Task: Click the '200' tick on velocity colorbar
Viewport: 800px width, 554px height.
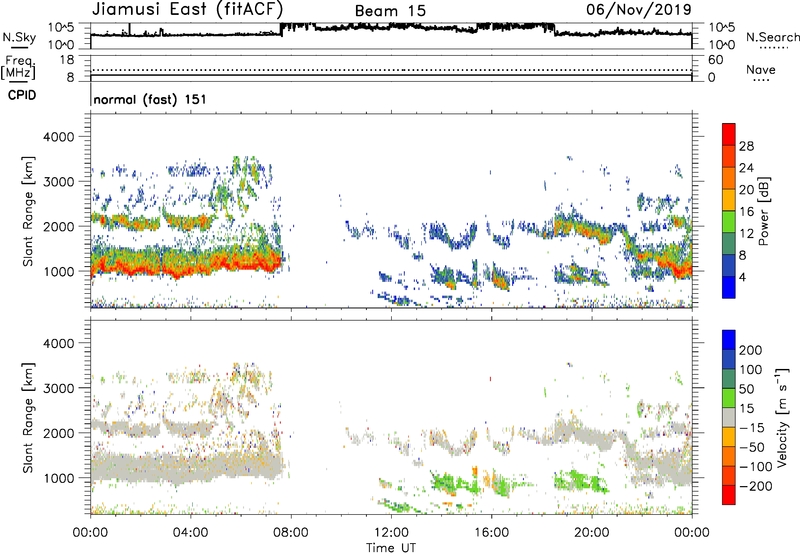Action: pos(751,350)
